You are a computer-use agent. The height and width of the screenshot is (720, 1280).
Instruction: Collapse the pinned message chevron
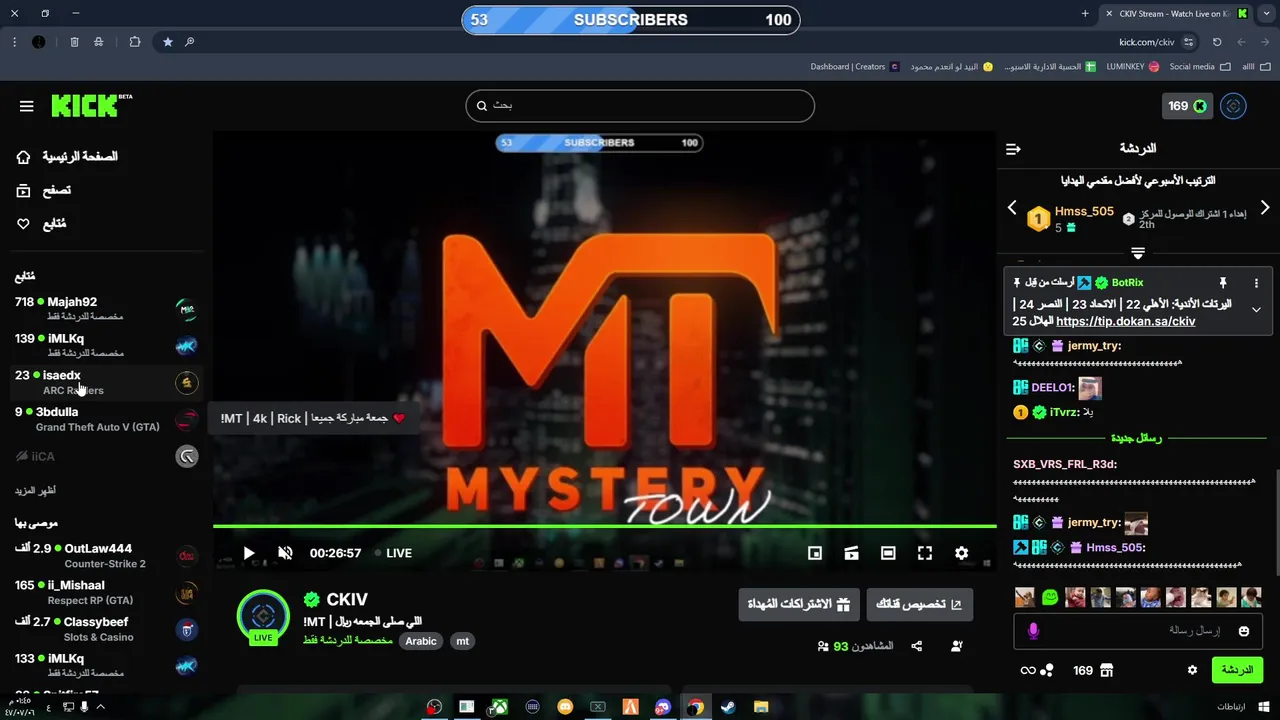1256,310
